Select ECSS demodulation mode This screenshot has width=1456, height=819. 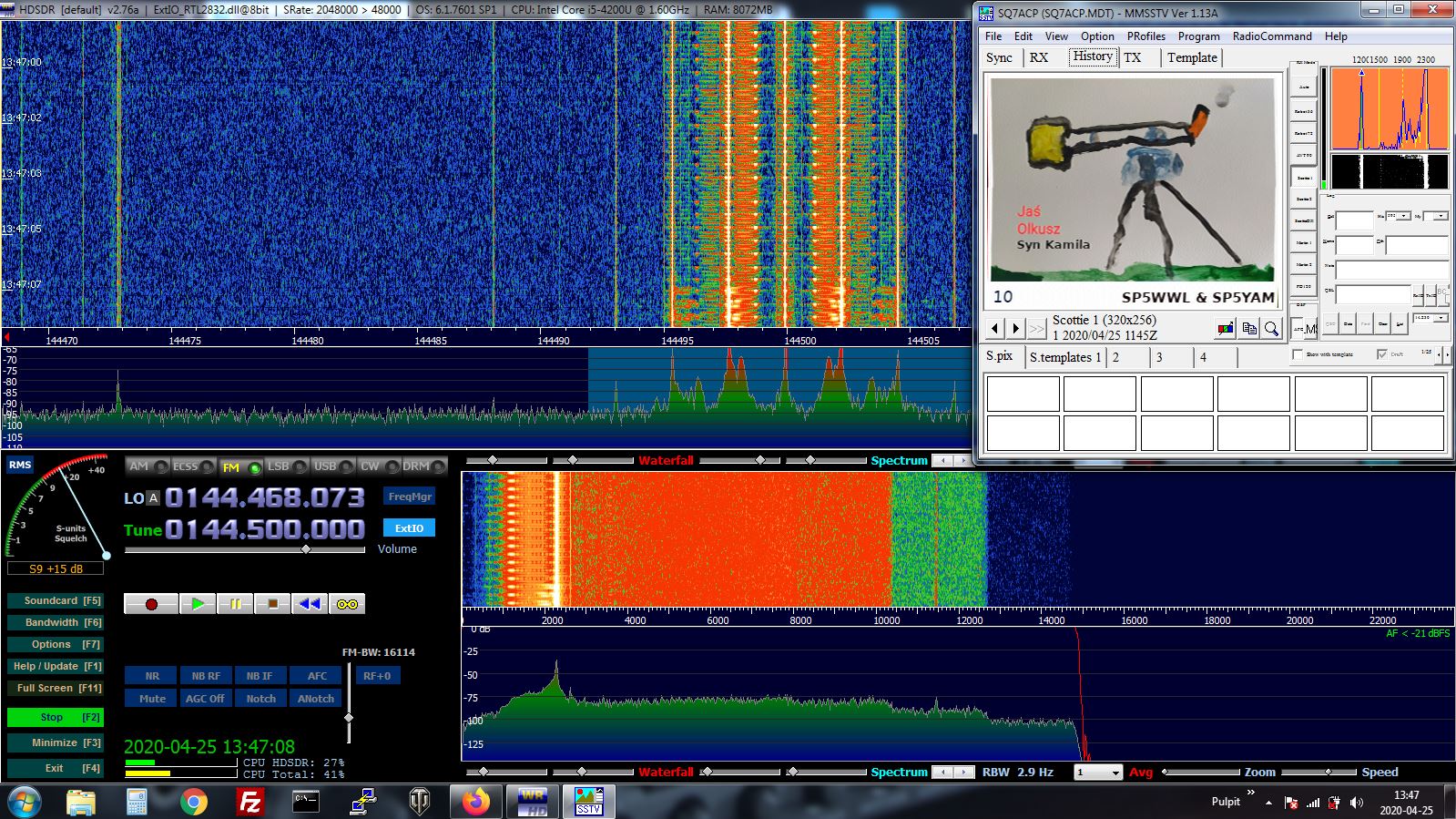click(x=194, y=466)
